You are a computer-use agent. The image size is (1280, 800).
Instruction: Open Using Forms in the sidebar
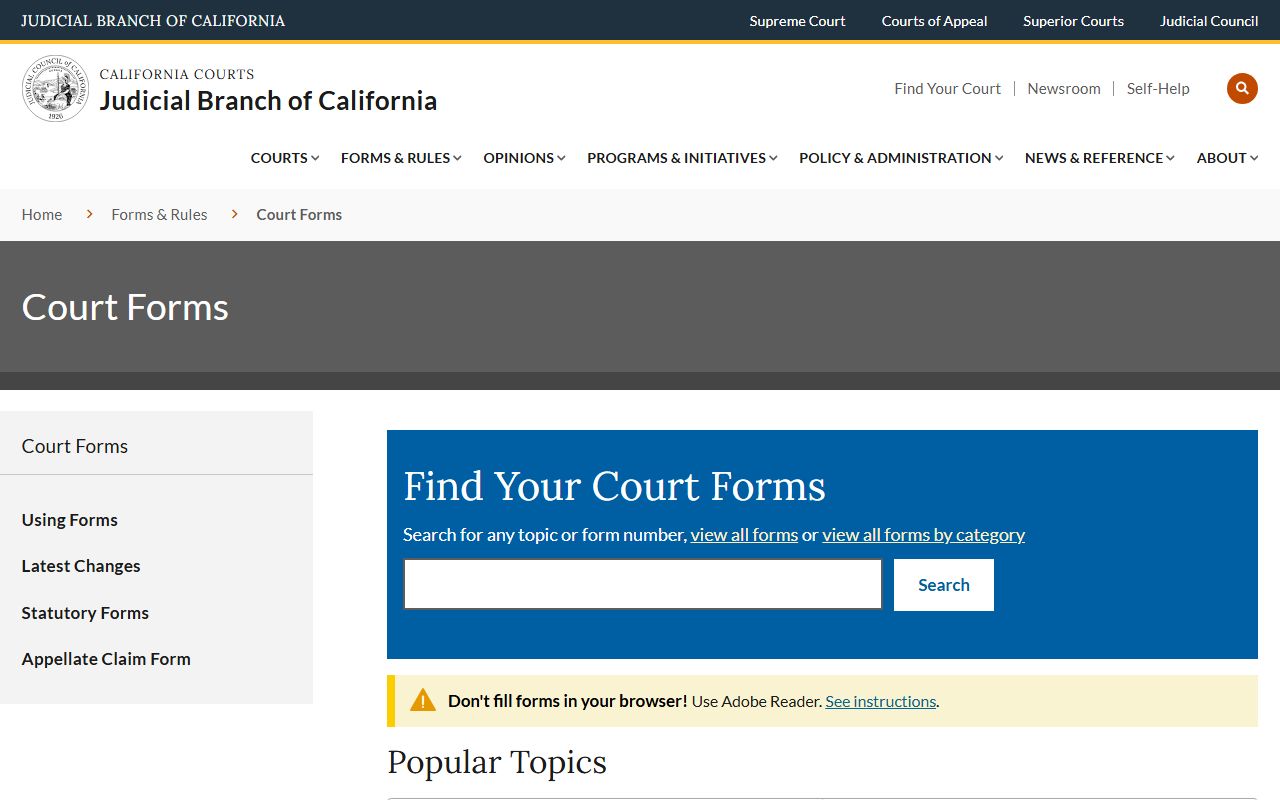coord(70,520)
